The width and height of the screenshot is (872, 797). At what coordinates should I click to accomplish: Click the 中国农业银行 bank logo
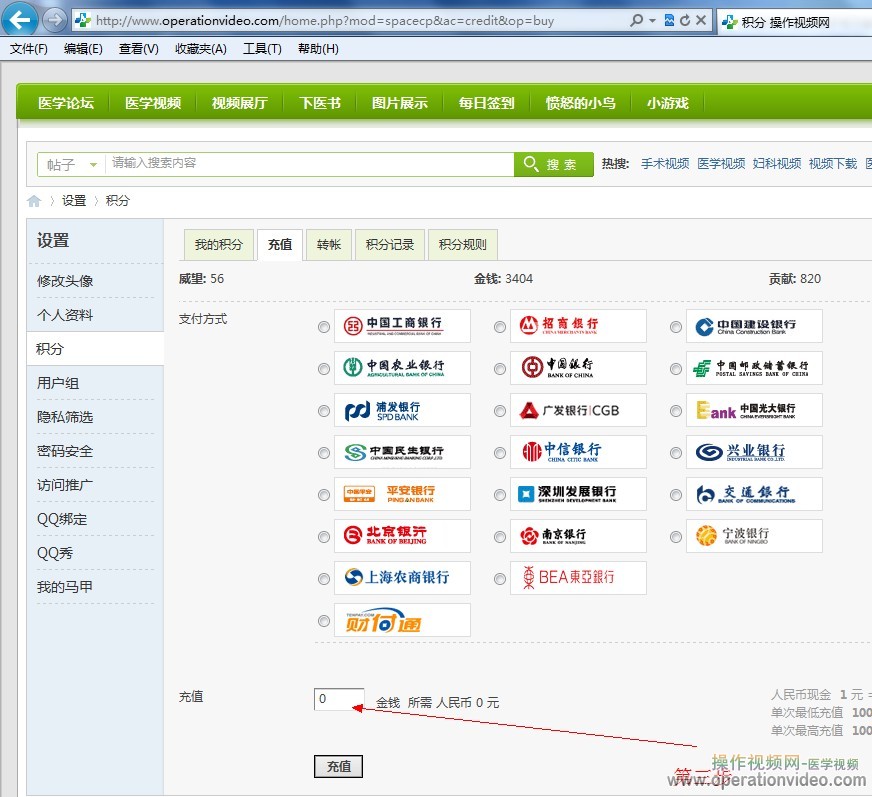402,368
